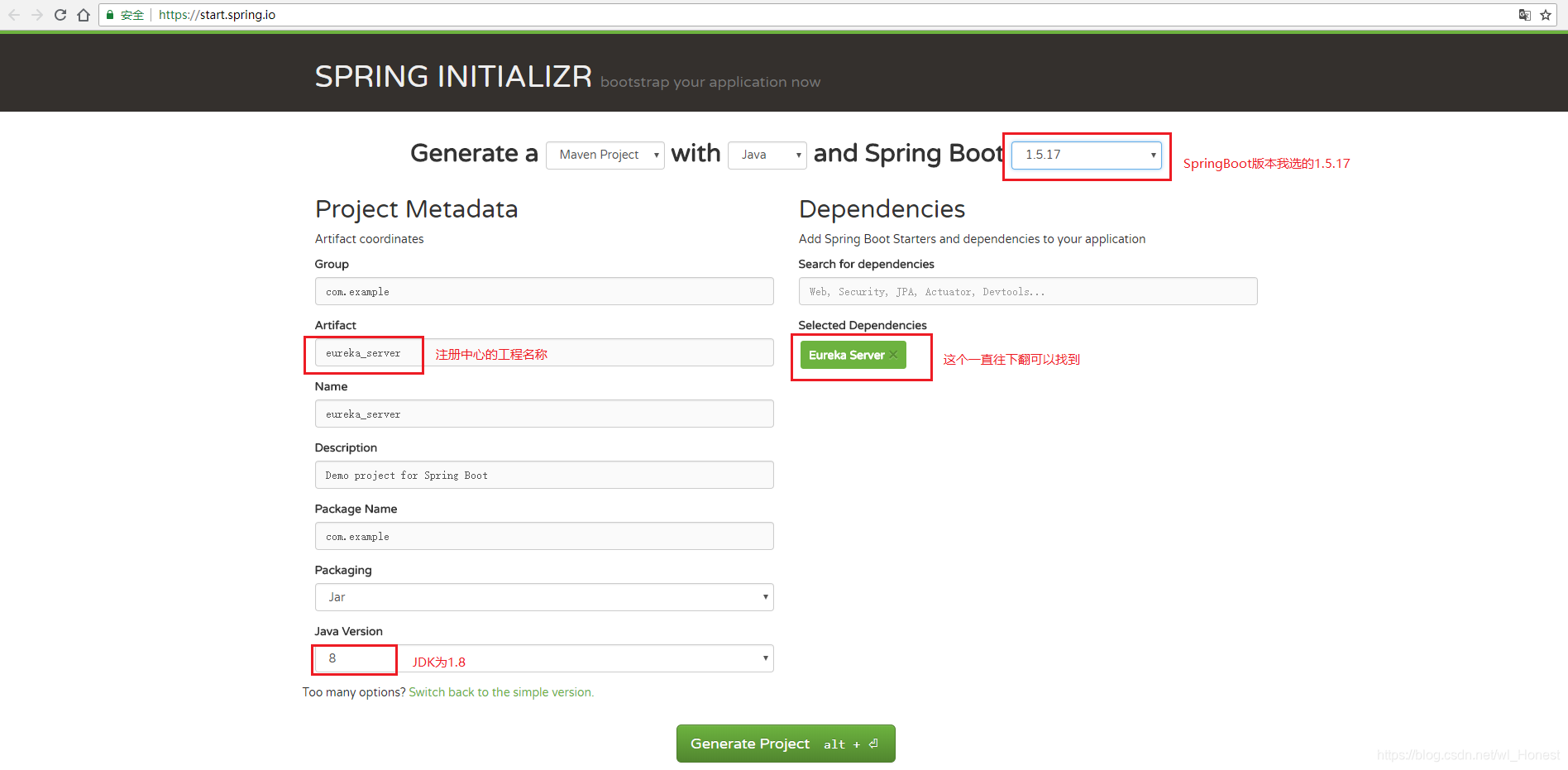Image resolution: width=1568 pixels, height=770 pixels.
Task: Bookmark page with star icon
Action: (x=1546, y=15)
